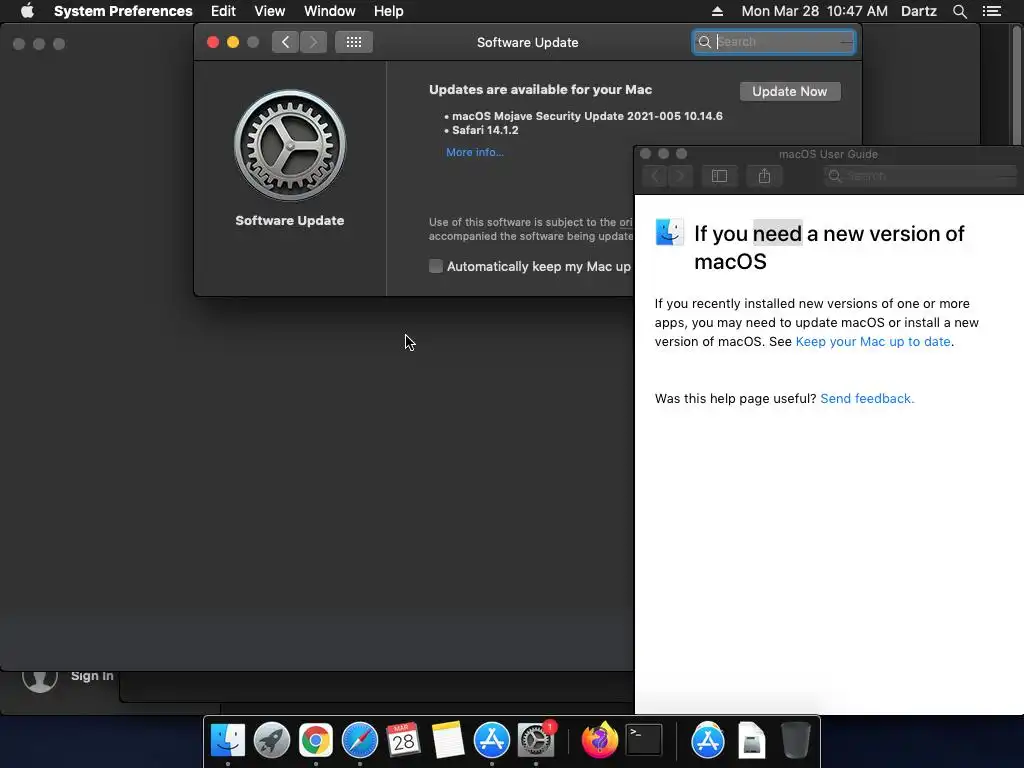Viewport: 1024px width, 768px height.
Task: Click the large Software Update gear icon
Action: click(290, 146)
